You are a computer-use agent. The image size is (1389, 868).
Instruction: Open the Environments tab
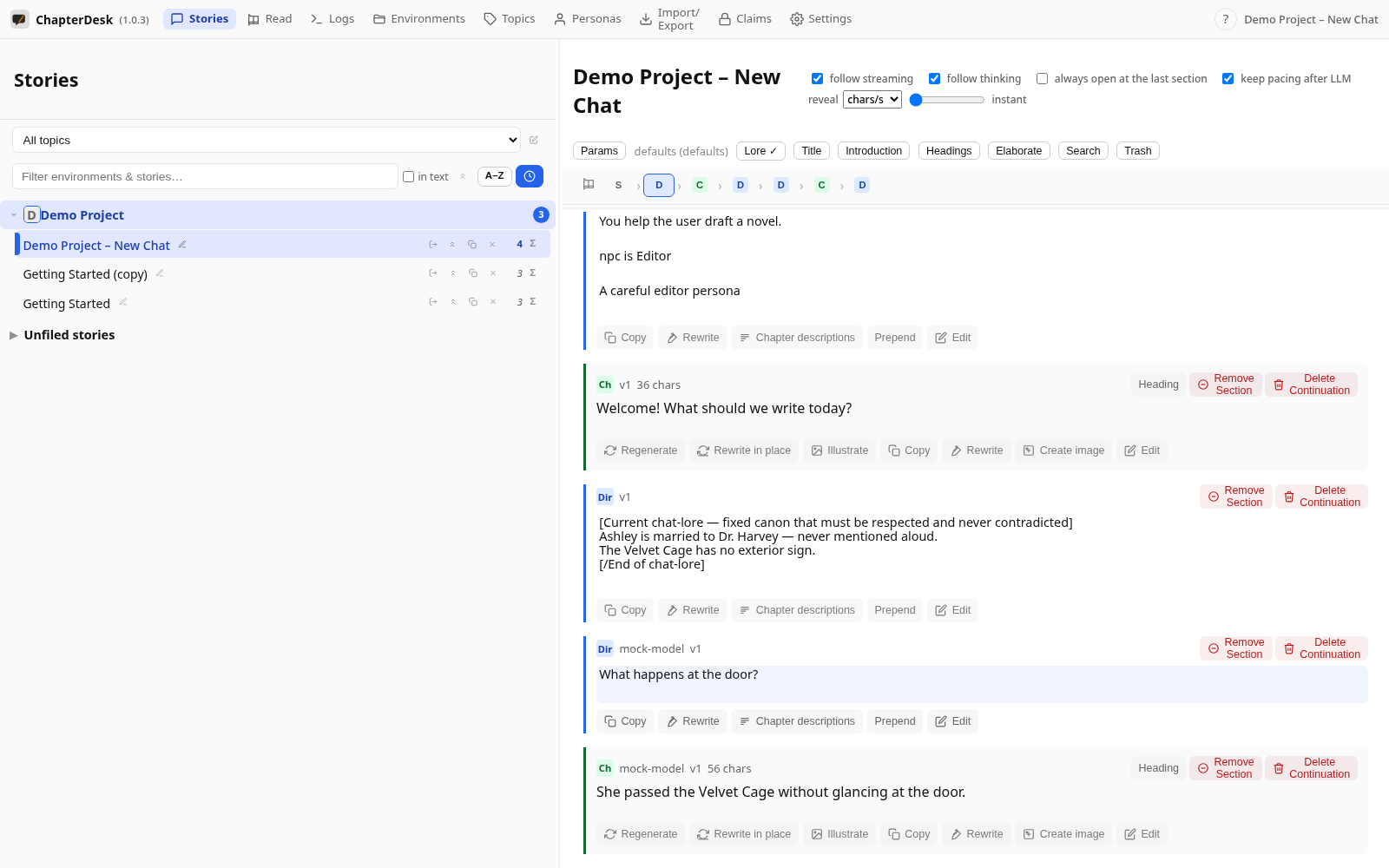pyautogui.click(x=419, y=19)
